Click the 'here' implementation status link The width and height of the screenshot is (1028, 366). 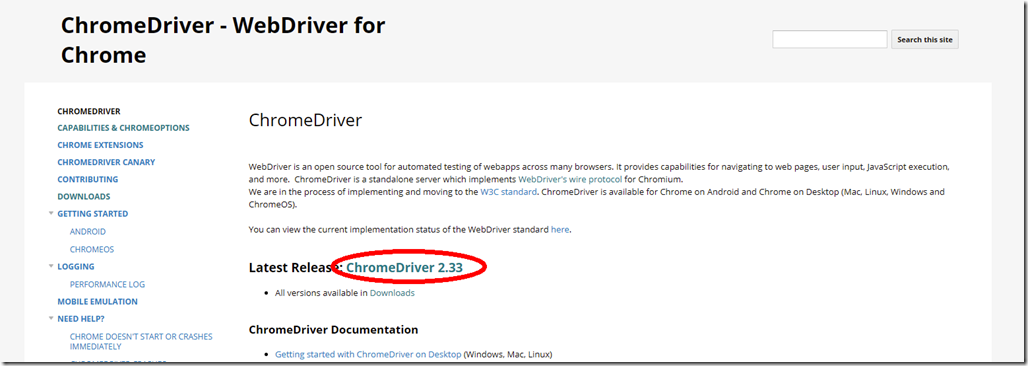[560, 230]
